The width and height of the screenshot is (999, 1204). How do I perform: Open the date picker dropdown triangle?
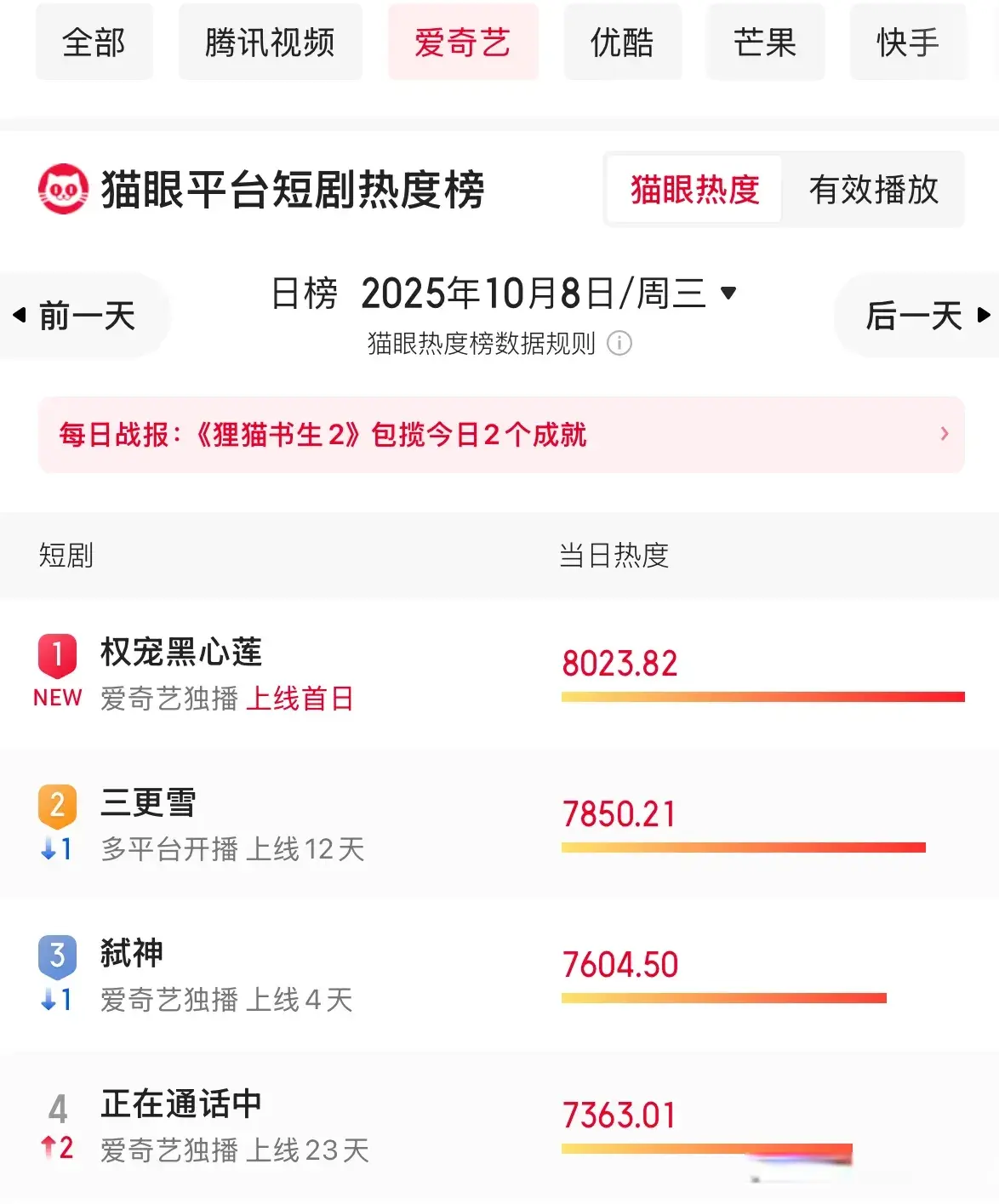point(728,293)
